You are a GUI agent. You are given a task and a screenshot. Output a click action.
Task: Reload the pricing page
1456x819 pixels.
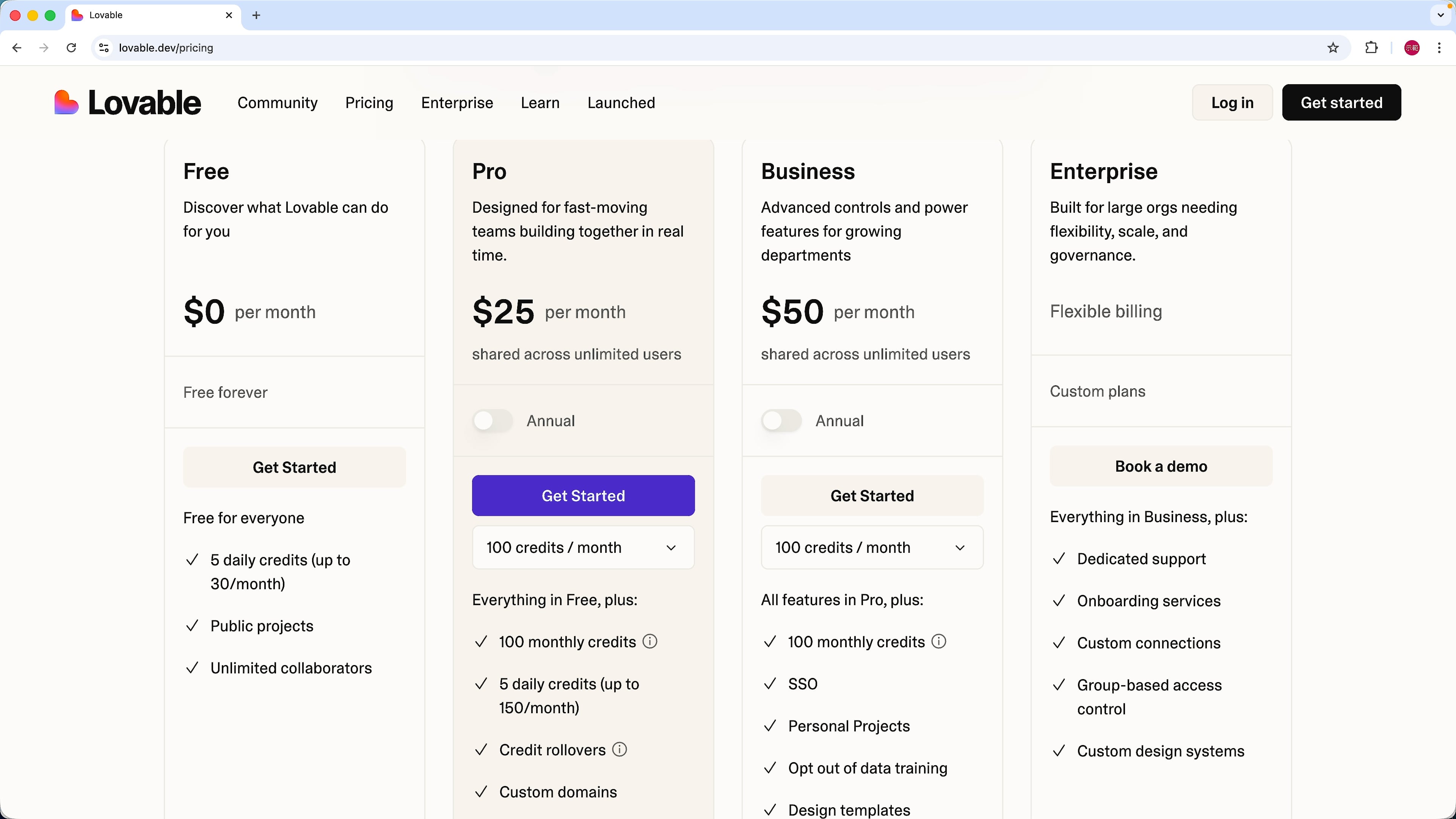click(71, 47)
